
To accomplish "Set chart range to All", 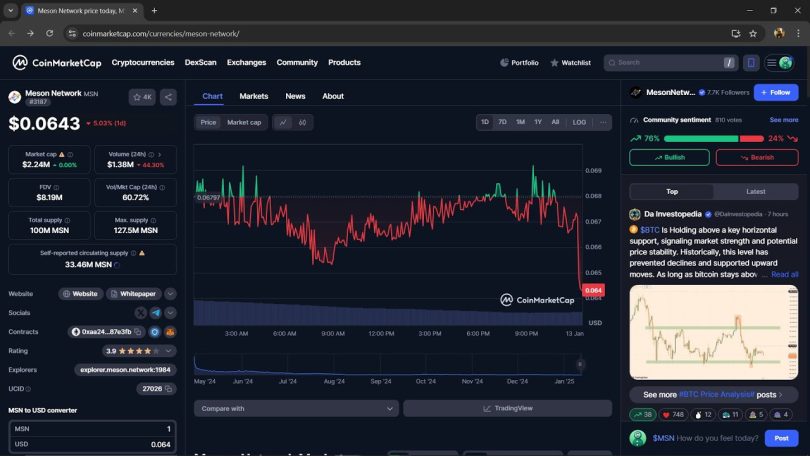I will [555, 122].
